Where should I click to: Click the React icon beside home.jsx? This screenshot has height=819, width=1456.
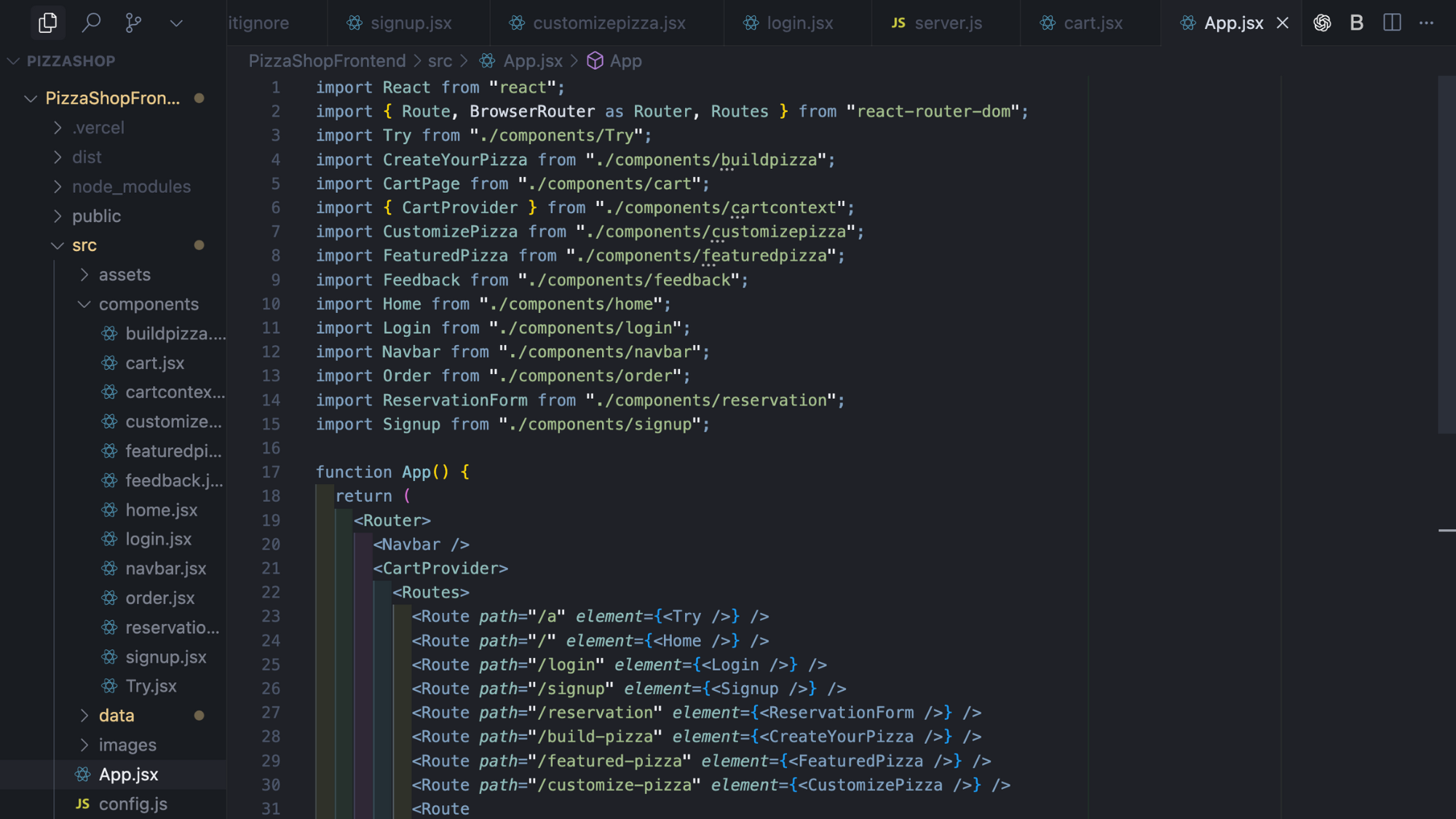[109, 510]
